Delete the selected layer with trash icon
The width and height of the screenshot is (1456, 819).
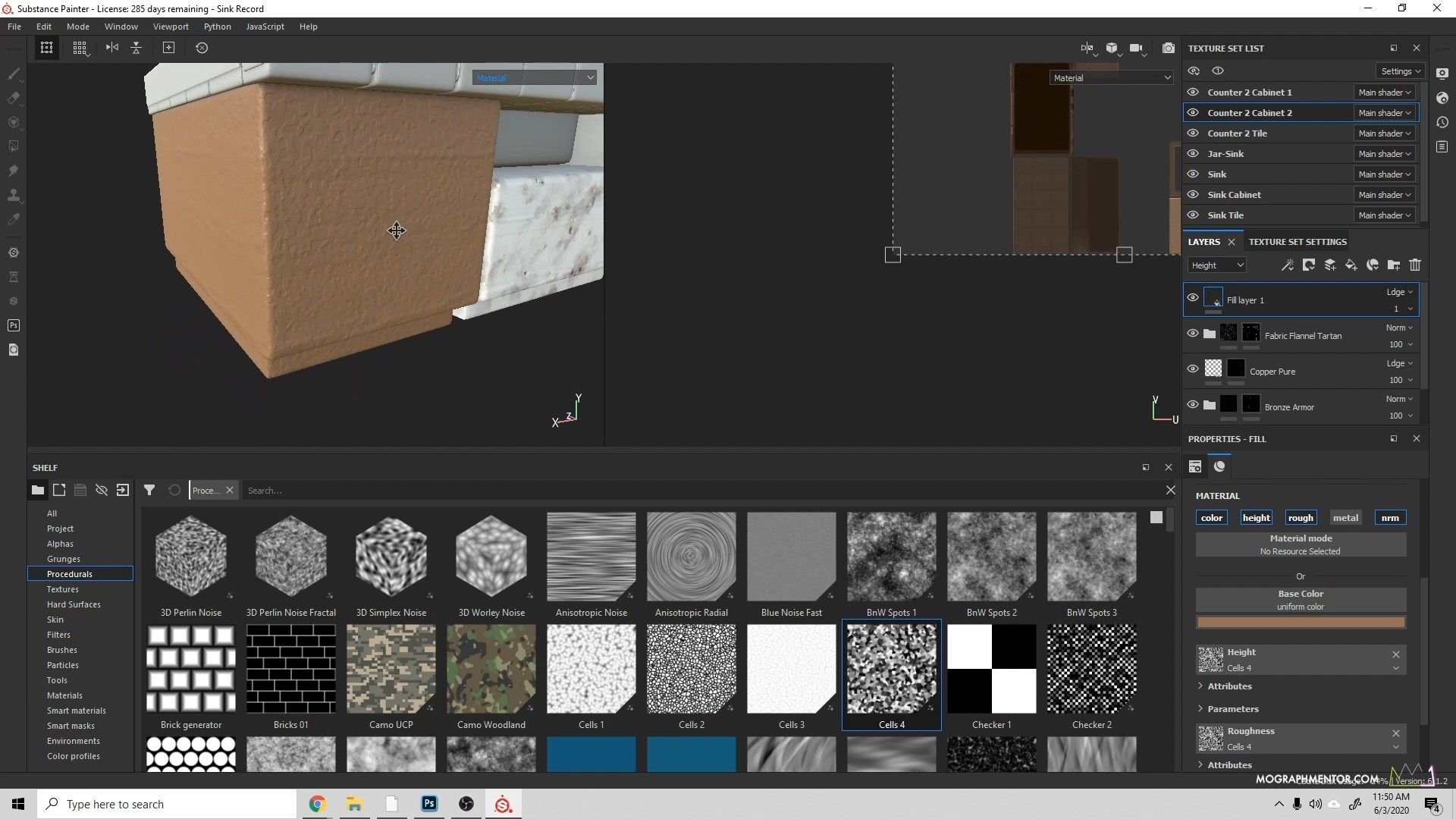[x=1414, y=265]
